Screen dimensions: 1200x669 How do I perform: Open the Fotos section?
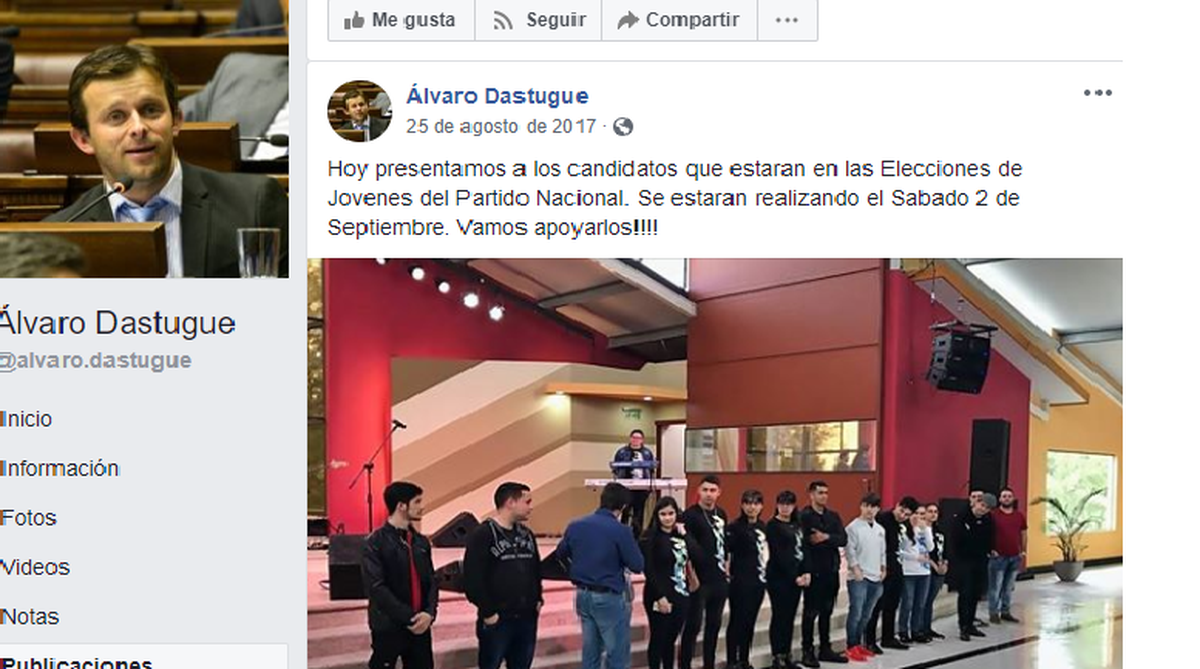28,518
